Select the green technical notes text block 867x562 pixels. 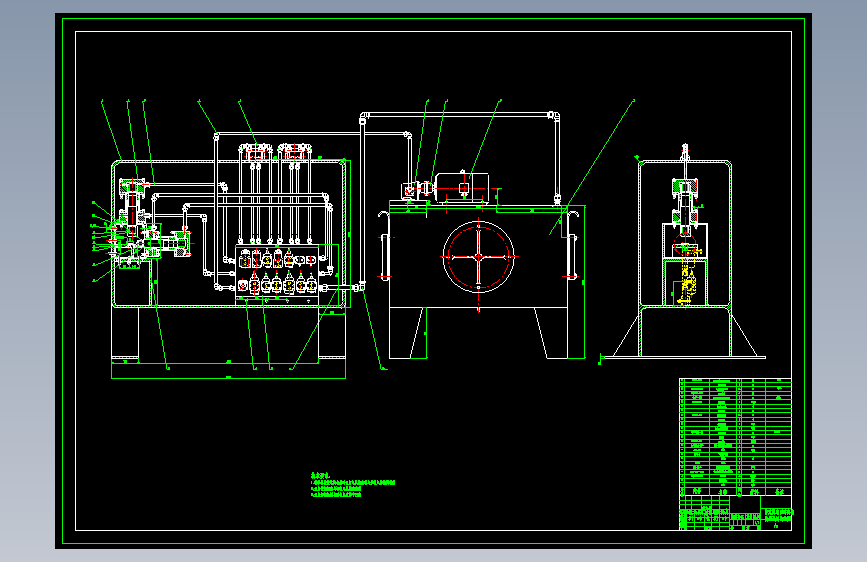click(353, 485)
